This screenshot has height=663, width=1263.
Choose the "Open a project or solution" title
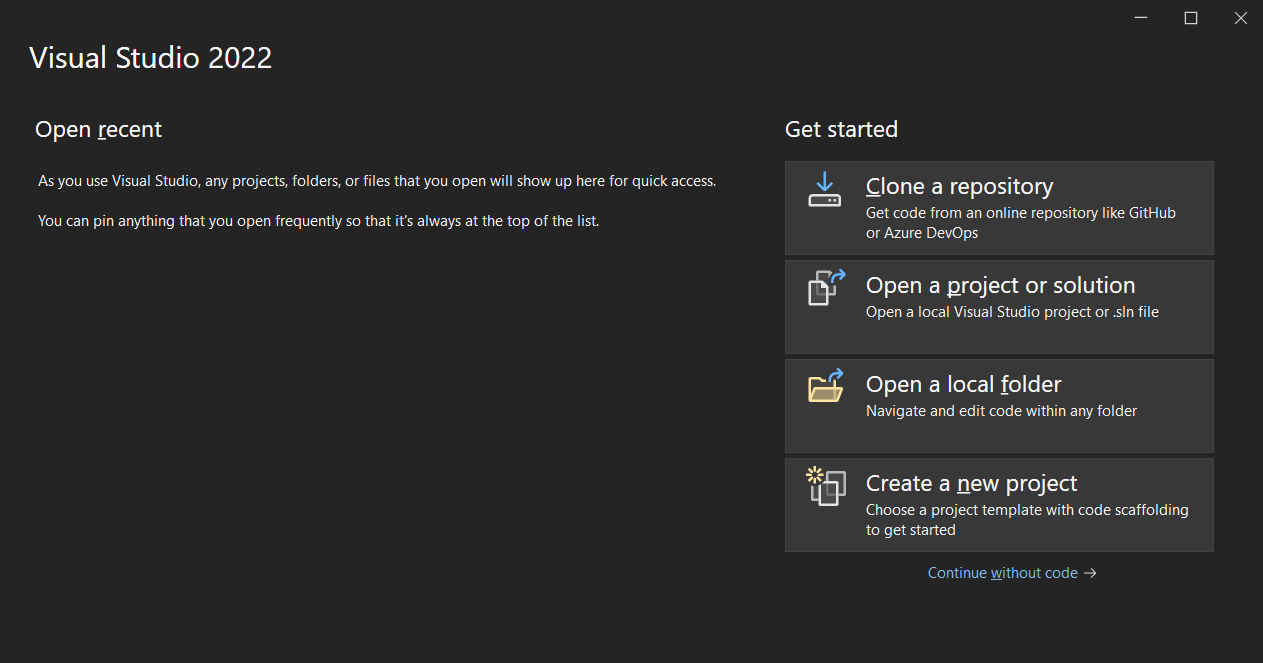click(1000, 286)
